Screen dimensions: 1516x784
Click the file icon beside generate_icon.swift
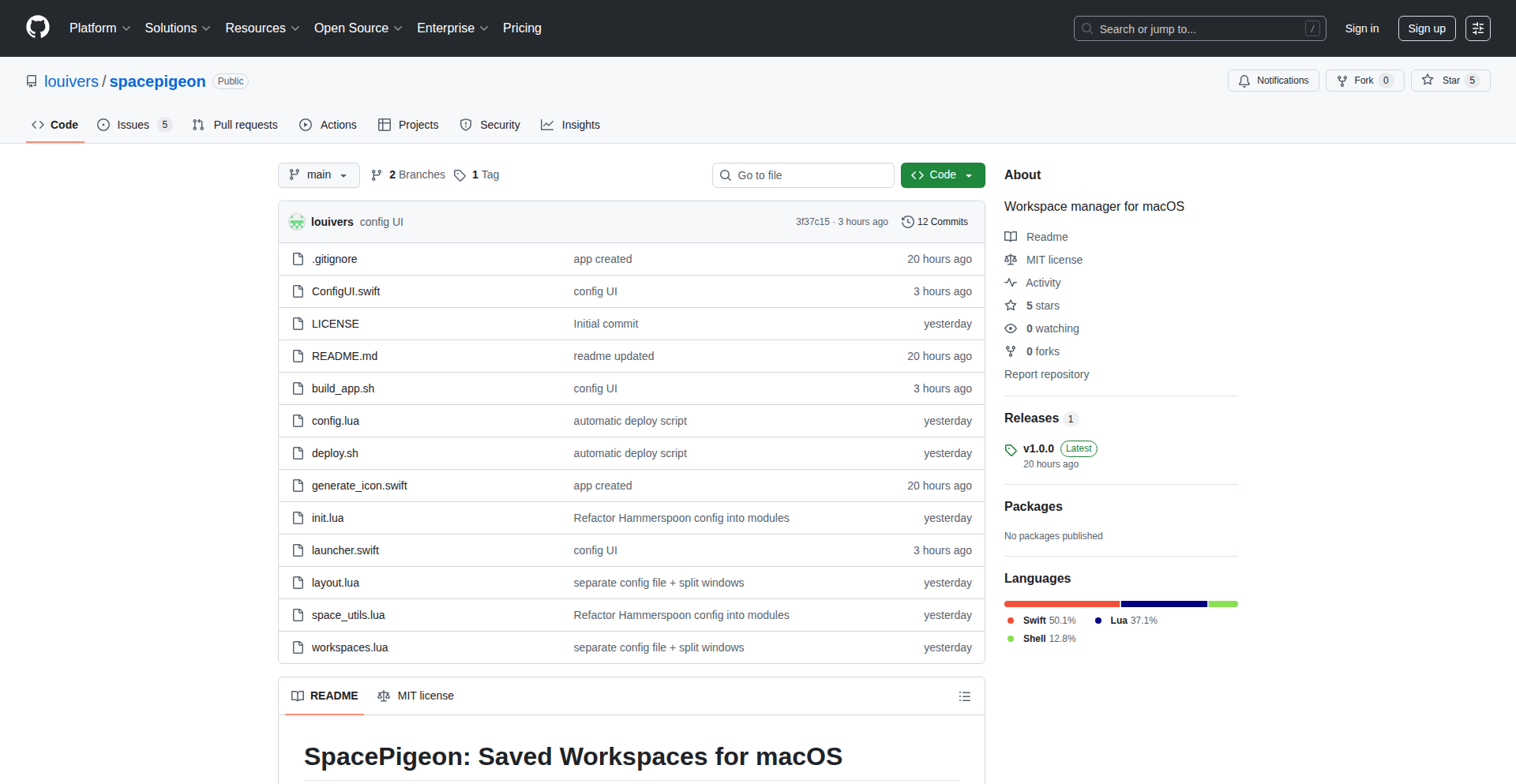click(x=298, y=486)
